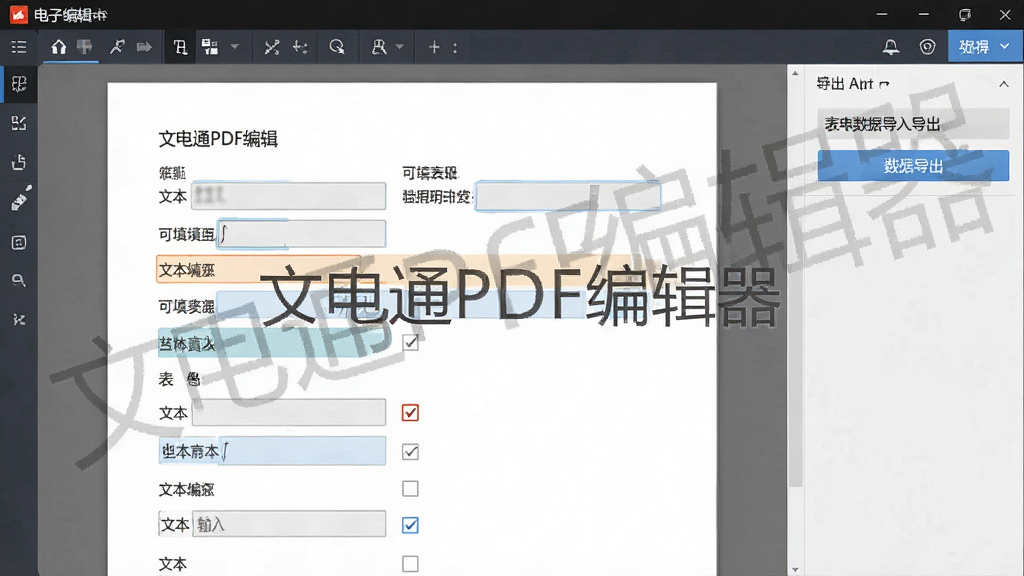The height and width of the screenshot is (576, 1024).
Task: Click the plus-minus adjust icon
Action: pos(300,47)
